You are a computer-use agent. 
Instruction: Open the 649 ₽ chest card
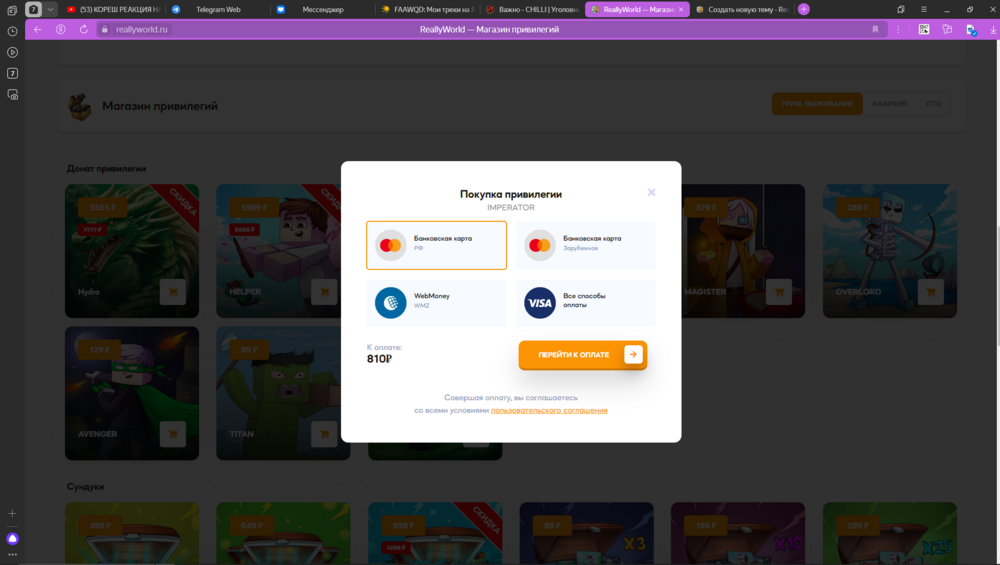283,533
